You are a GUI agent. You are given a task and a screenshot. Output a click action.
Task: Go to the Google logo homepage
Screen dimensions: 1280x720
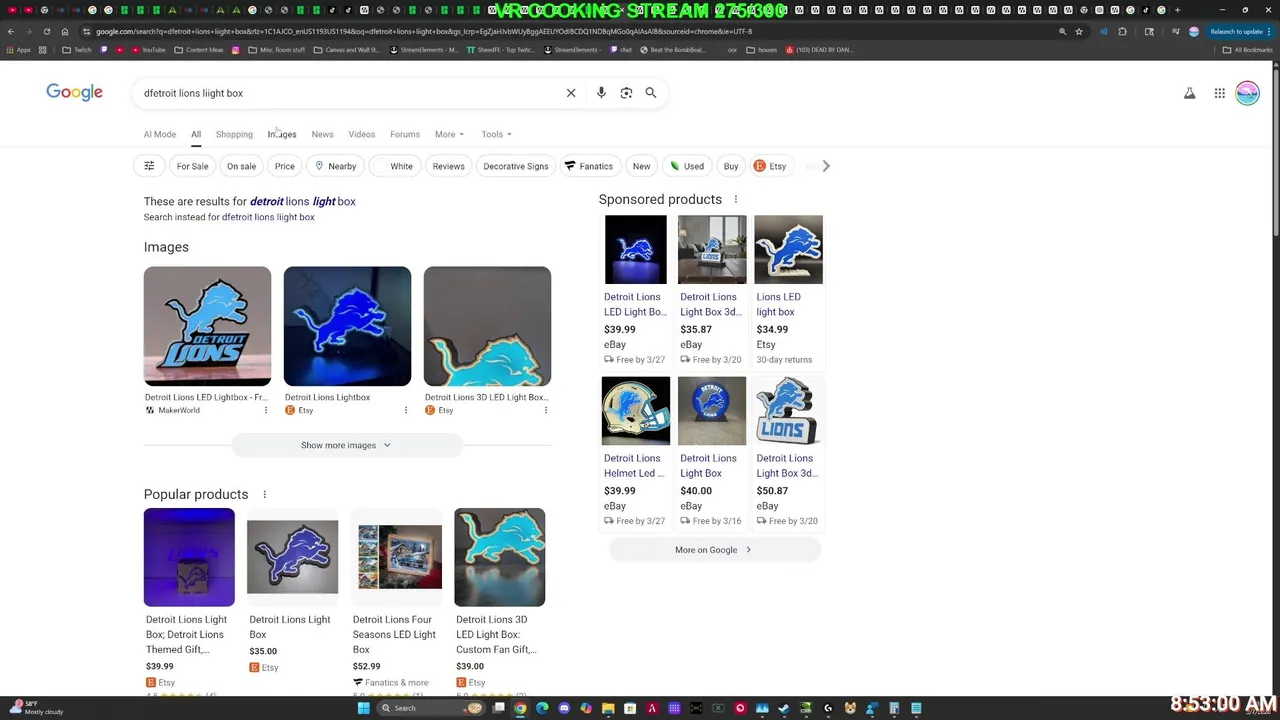click(74, 92)
